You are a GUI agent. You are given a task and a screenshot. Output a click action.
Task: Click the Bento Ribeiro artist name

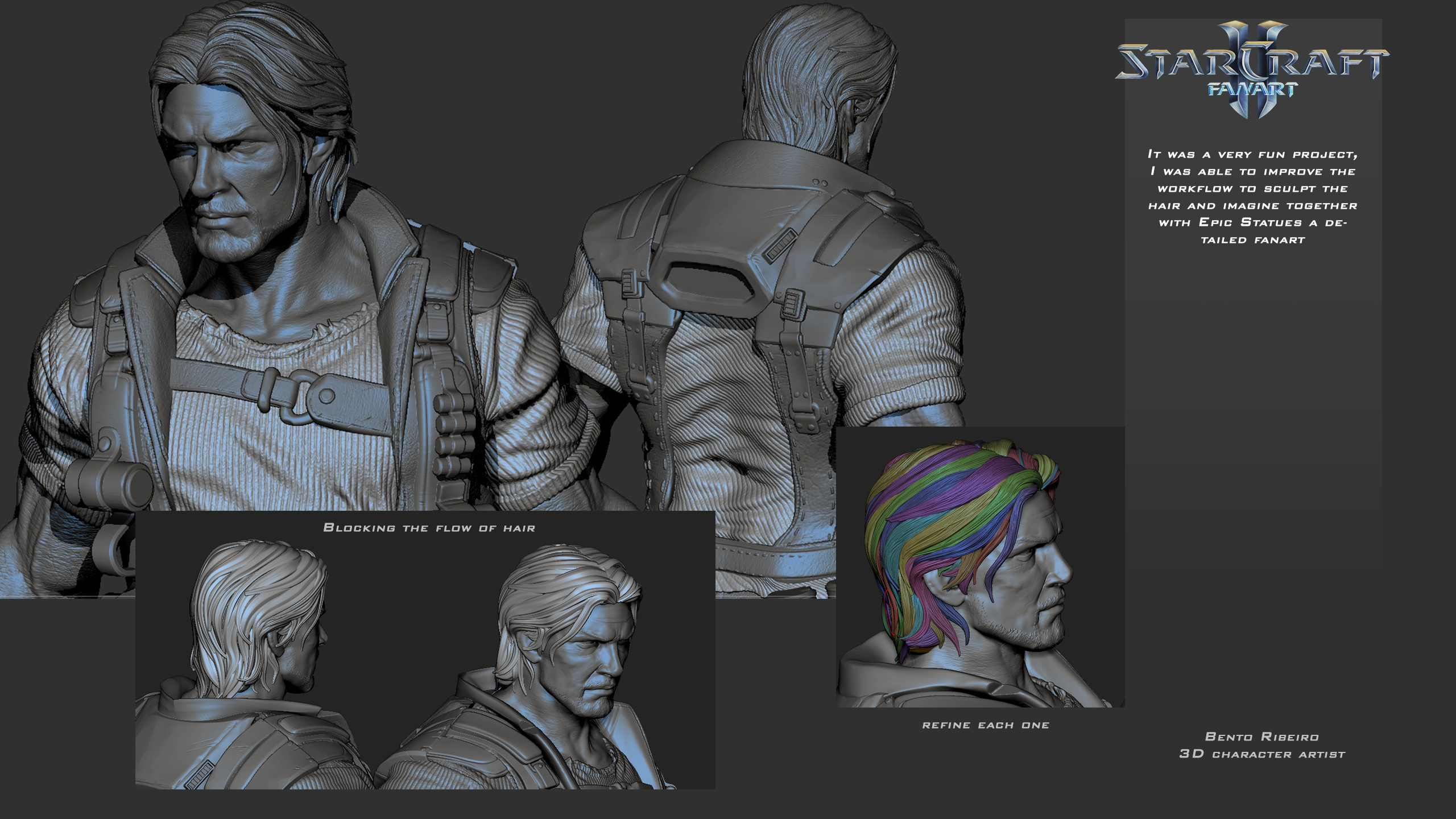pyautogui.click(x=1261, y=737)
